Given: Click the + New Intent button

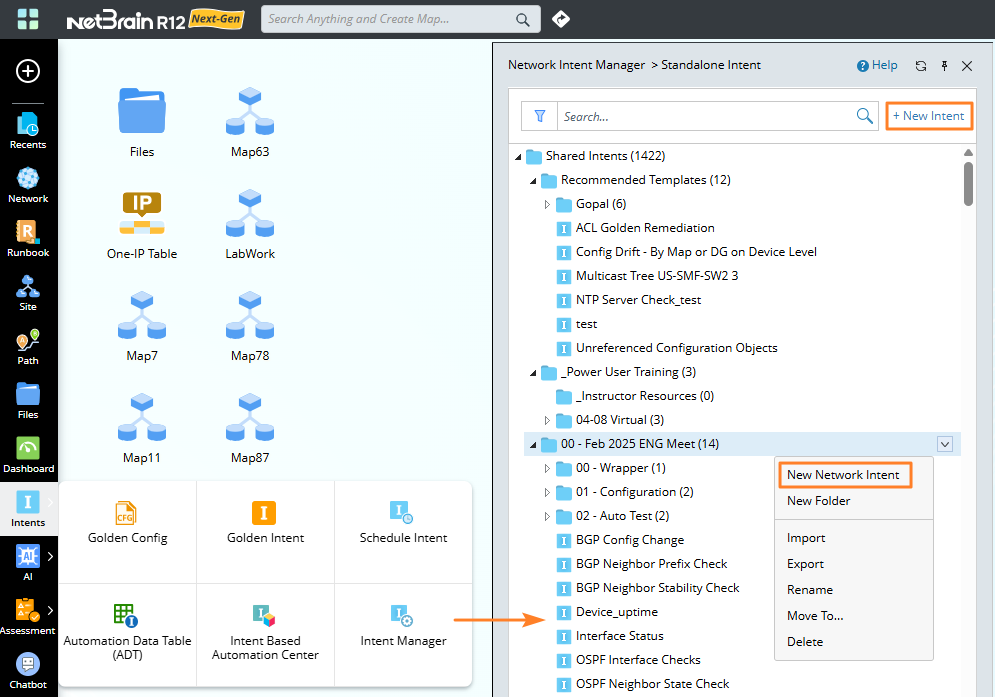Looking at the screenshot, I should (928, 116).
